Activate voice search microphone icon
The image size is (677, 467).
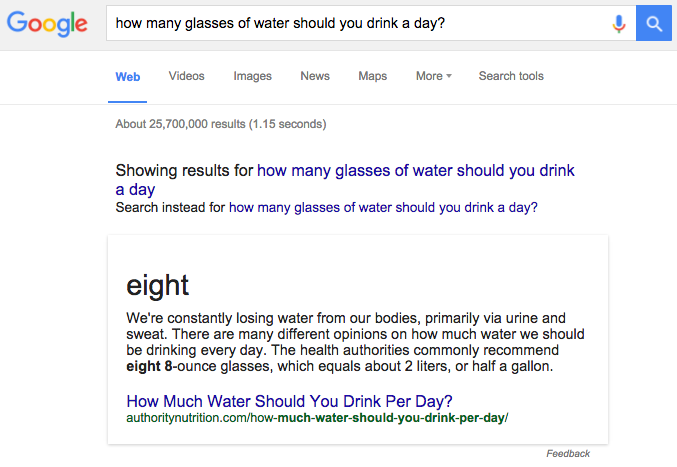point(619,24)
